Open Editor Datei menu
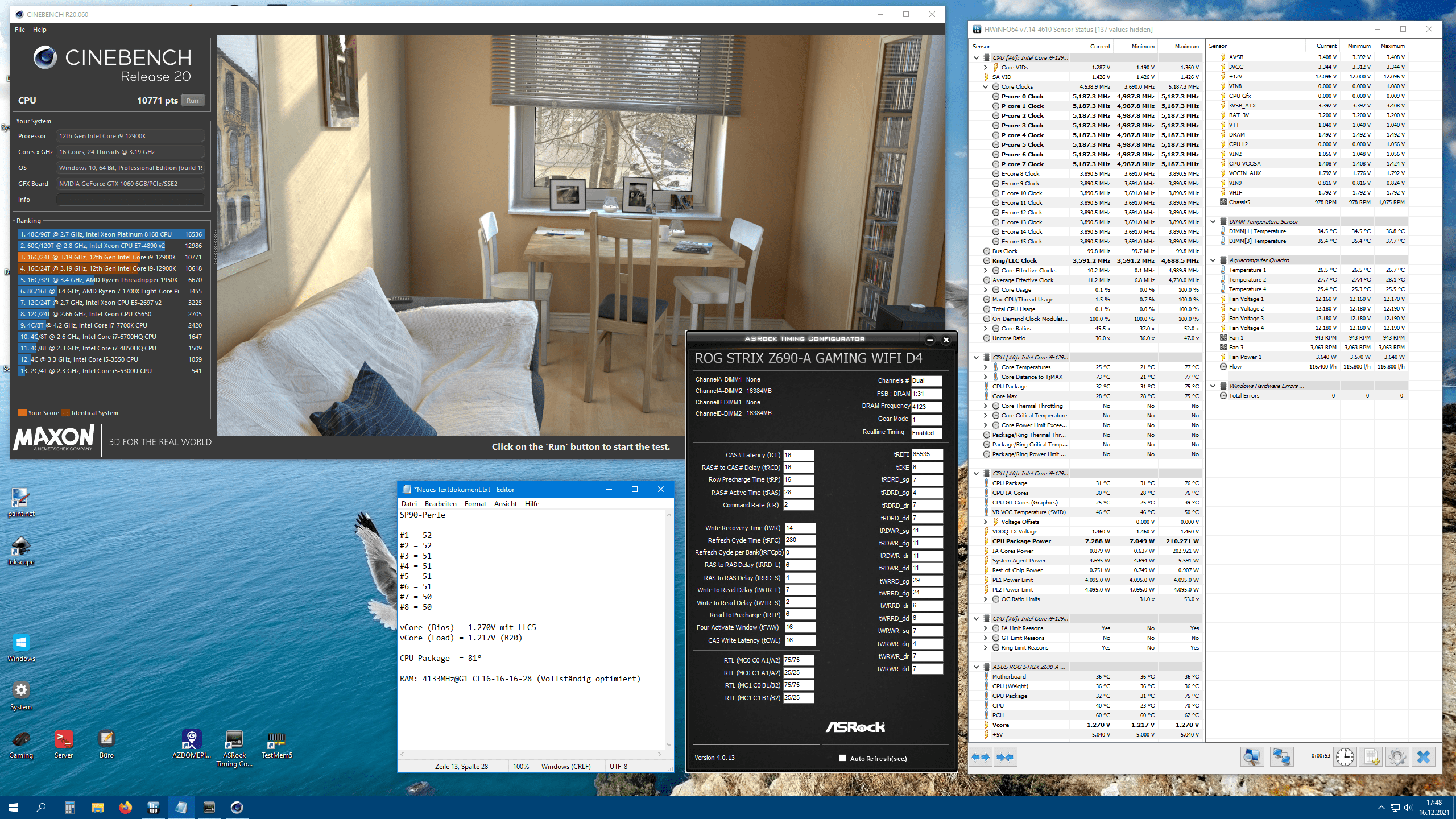 409,504
